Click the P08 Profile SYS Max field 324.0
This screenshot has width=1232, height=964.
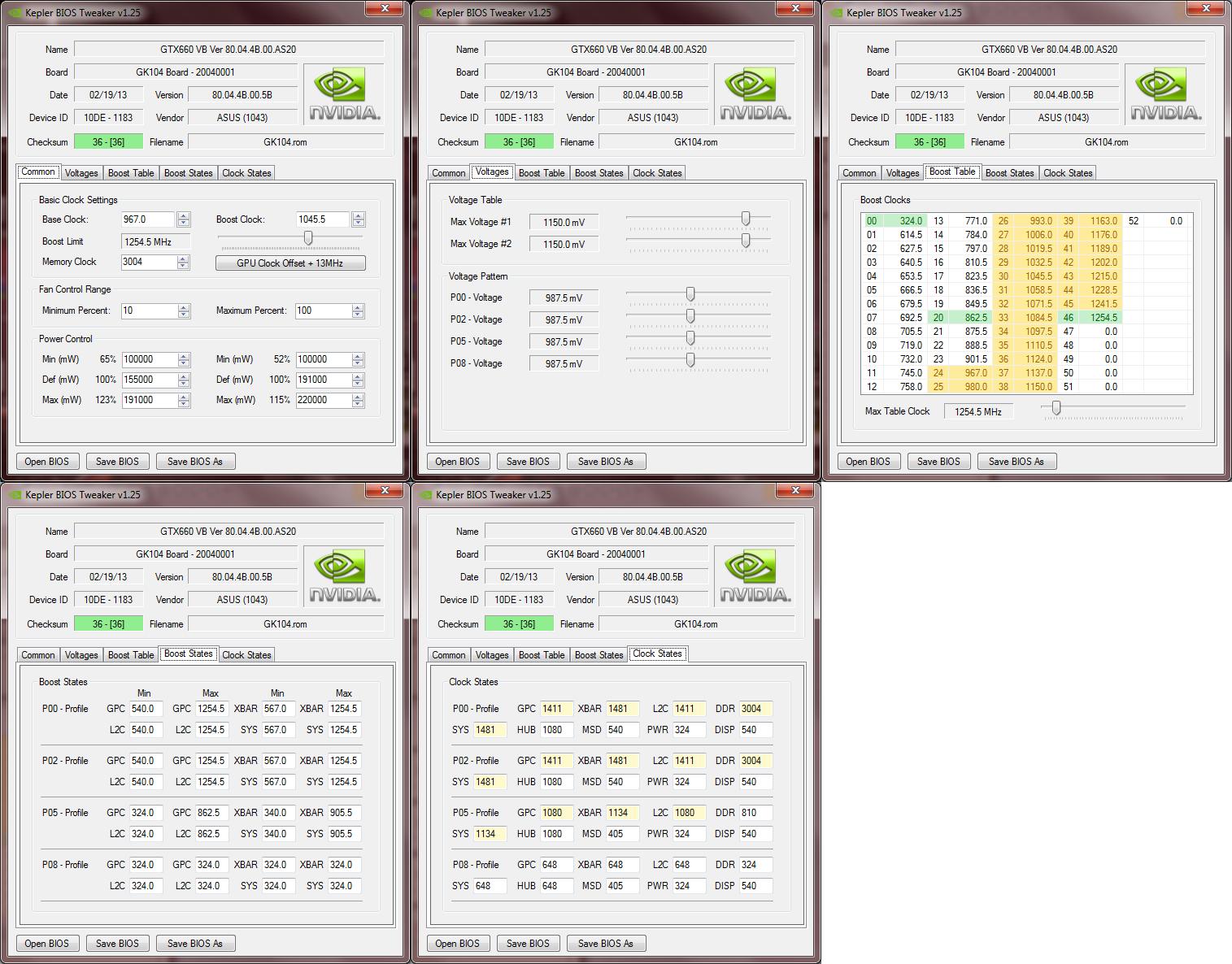click(345, 886)
